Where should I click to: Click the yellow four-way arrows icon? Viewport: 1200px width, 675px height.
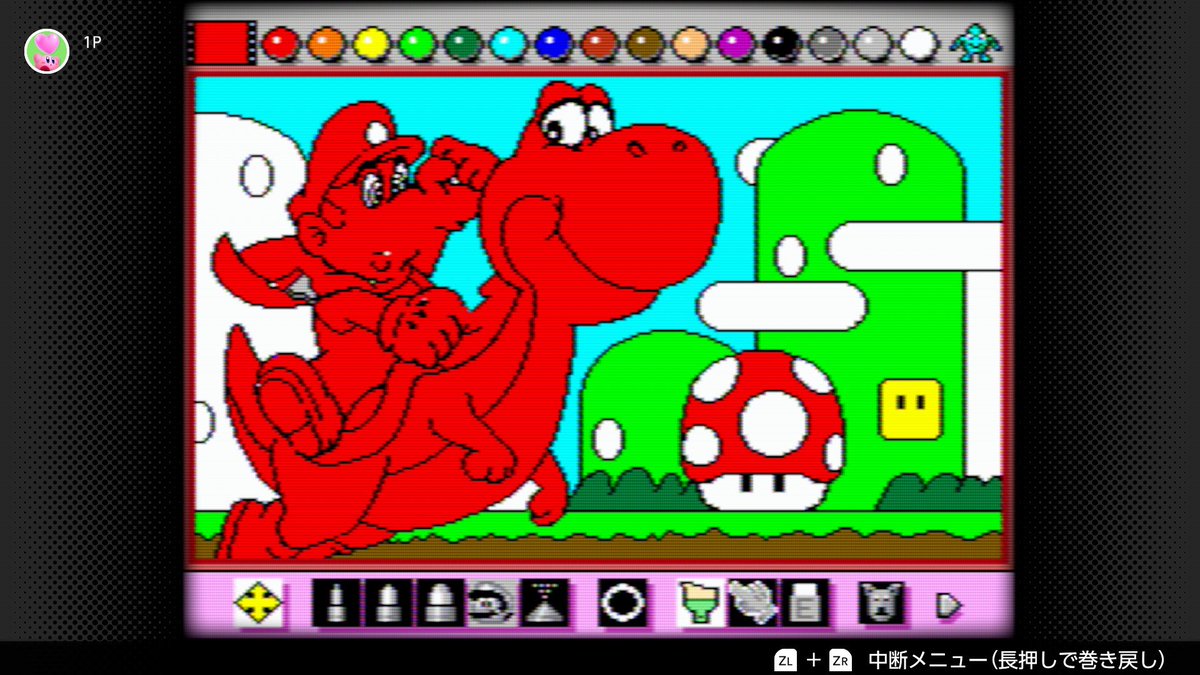[258, 603]
